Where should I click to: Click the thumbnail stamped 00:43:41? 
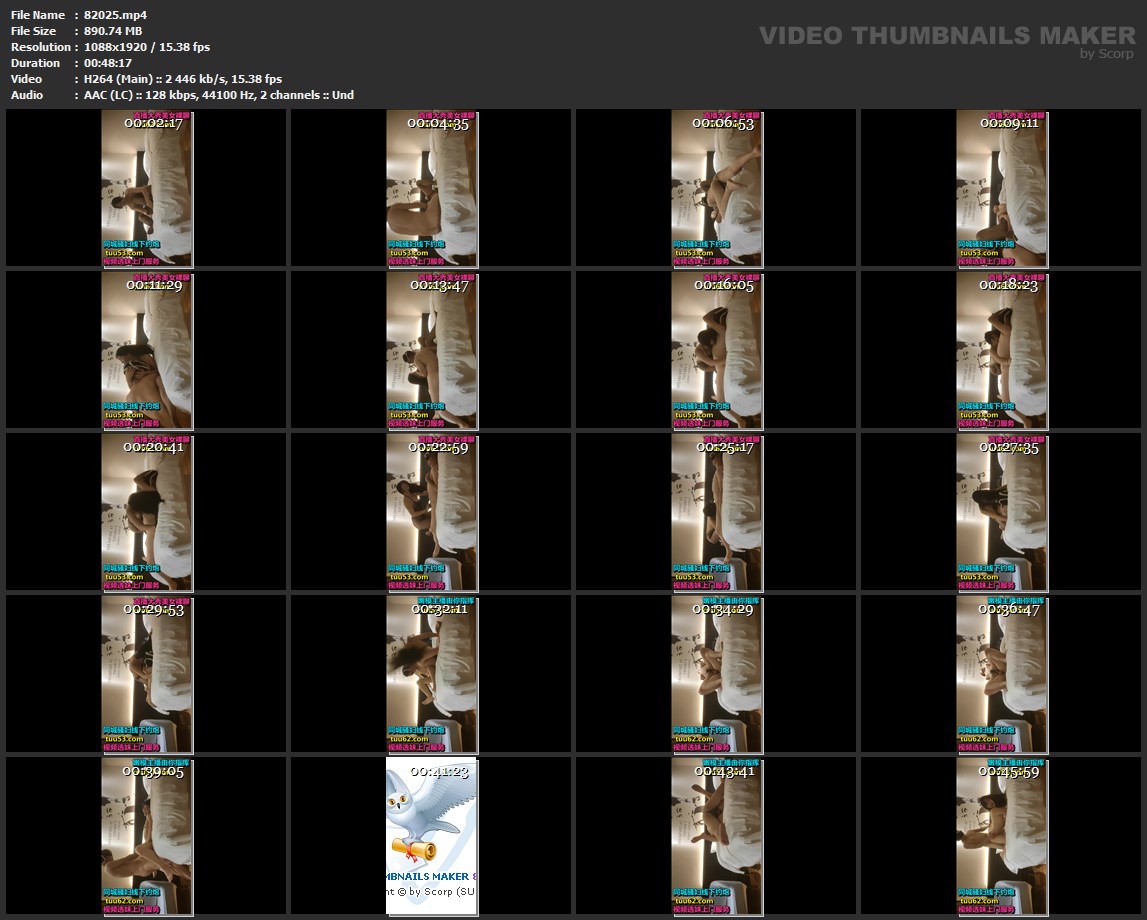point(717,836)
